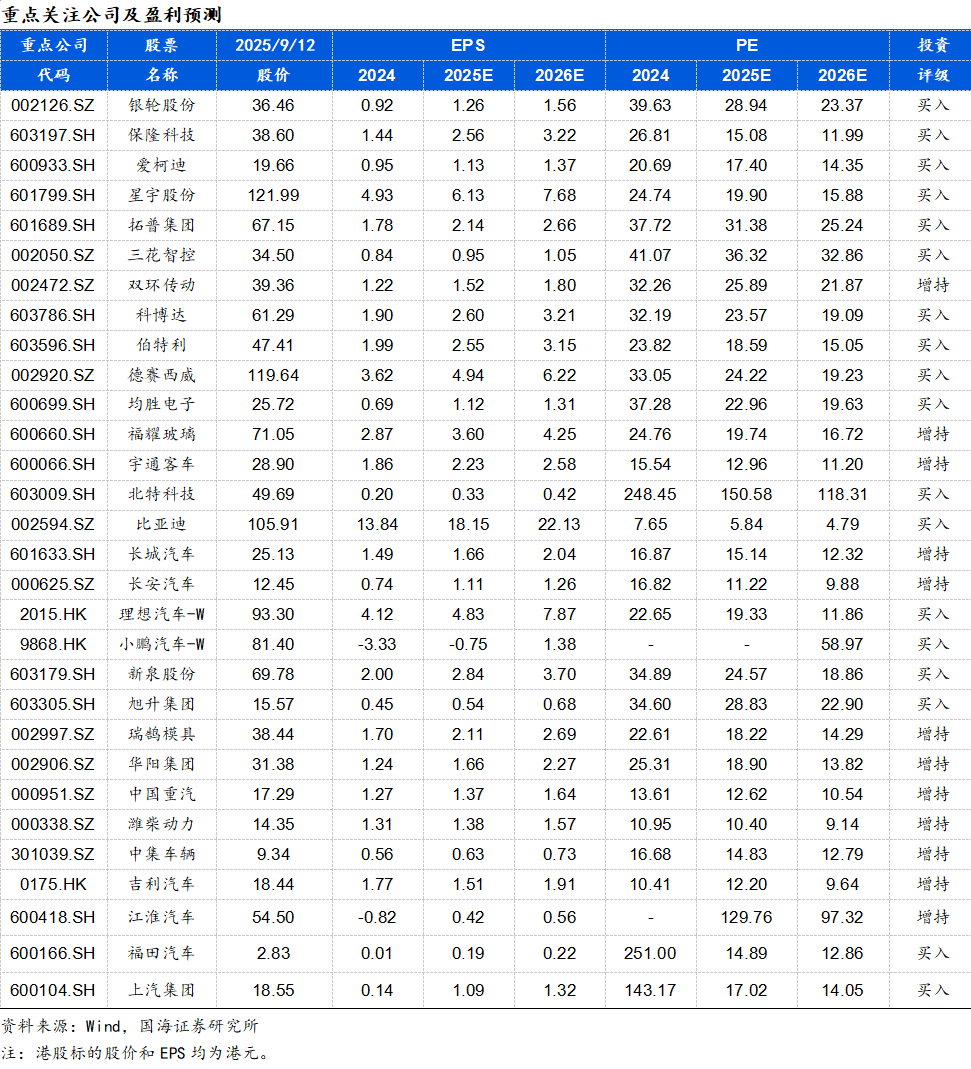The width and height of the screenshot is (971, 1069).
Task: Select the stock code 2015.HK
Action: pyautogui.click(x=53, y=615)
